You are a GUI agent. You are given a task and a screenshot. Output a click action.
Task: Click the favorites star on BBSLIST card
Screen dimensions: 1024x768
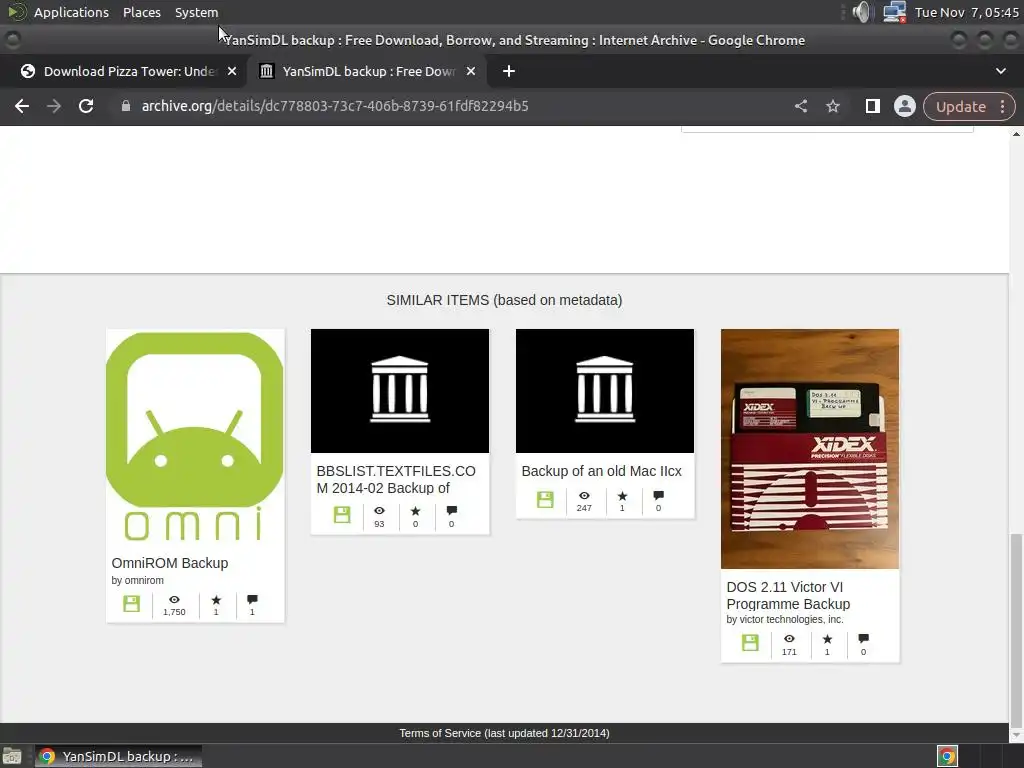(415, 511)
